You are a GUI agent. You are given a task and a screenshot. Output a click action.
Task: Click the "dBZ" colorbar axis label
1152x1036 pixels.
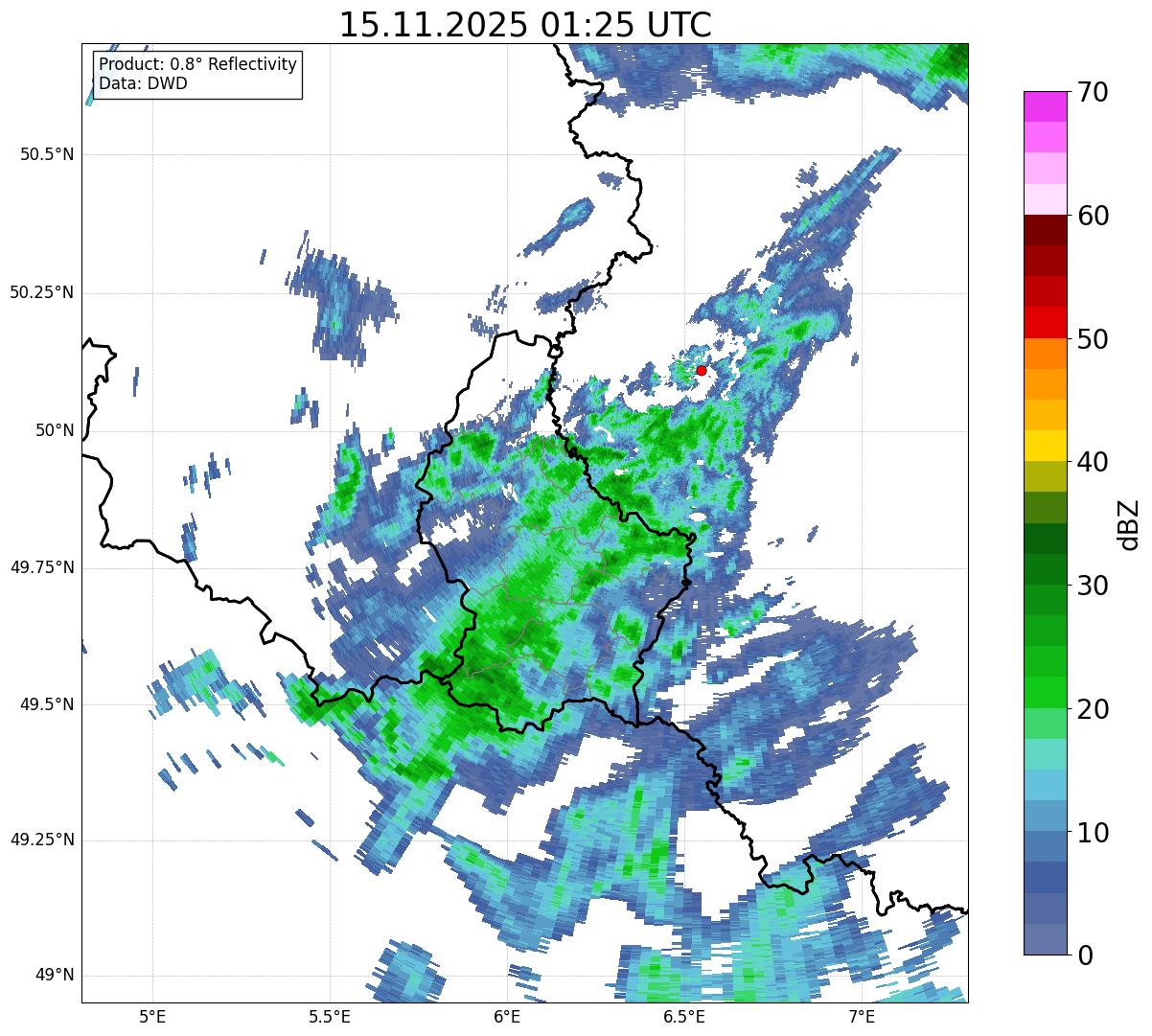(1130, 523)
